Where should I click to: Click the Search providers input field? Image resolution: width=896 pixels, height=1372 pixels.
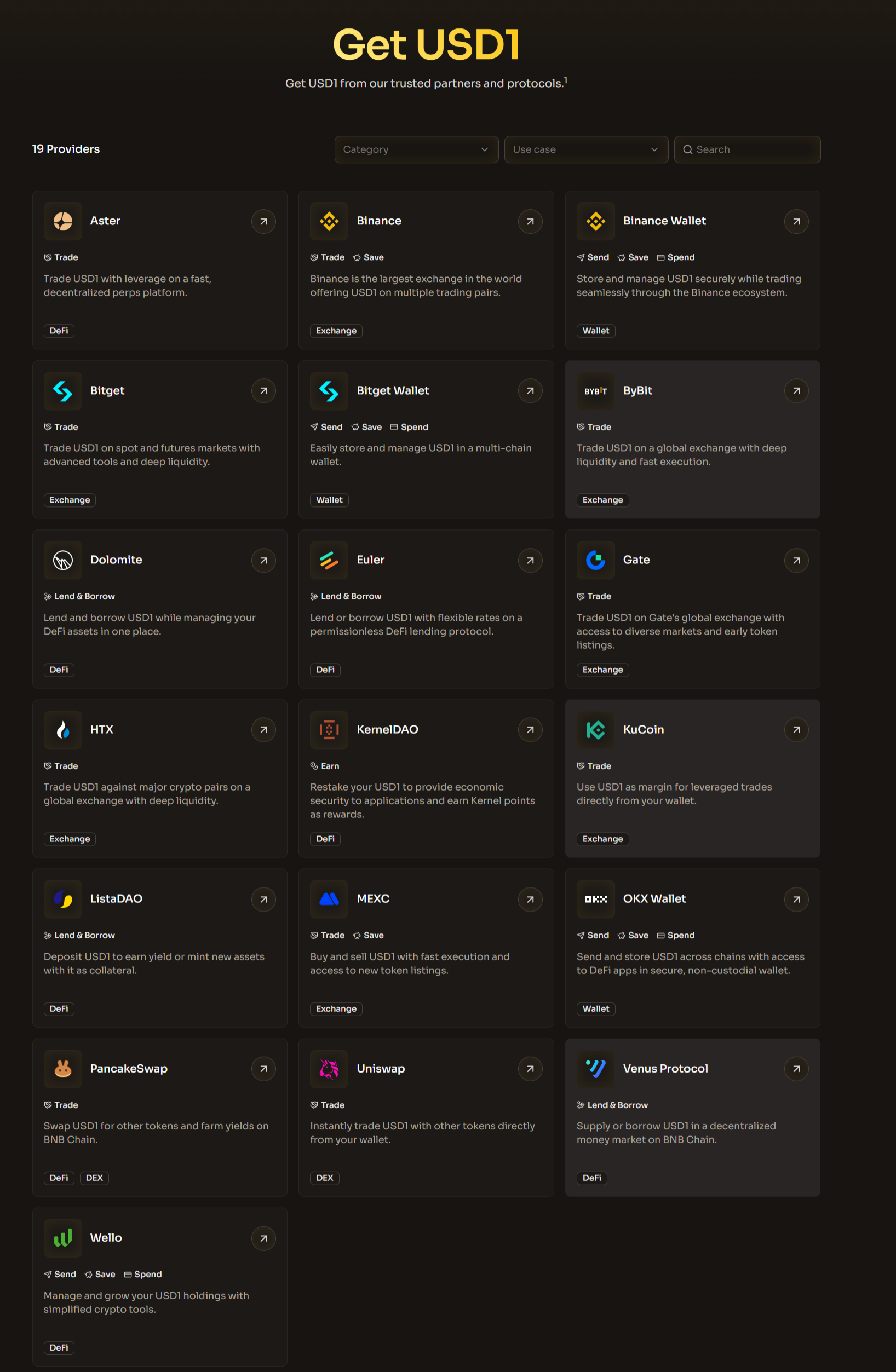(747, 149)
